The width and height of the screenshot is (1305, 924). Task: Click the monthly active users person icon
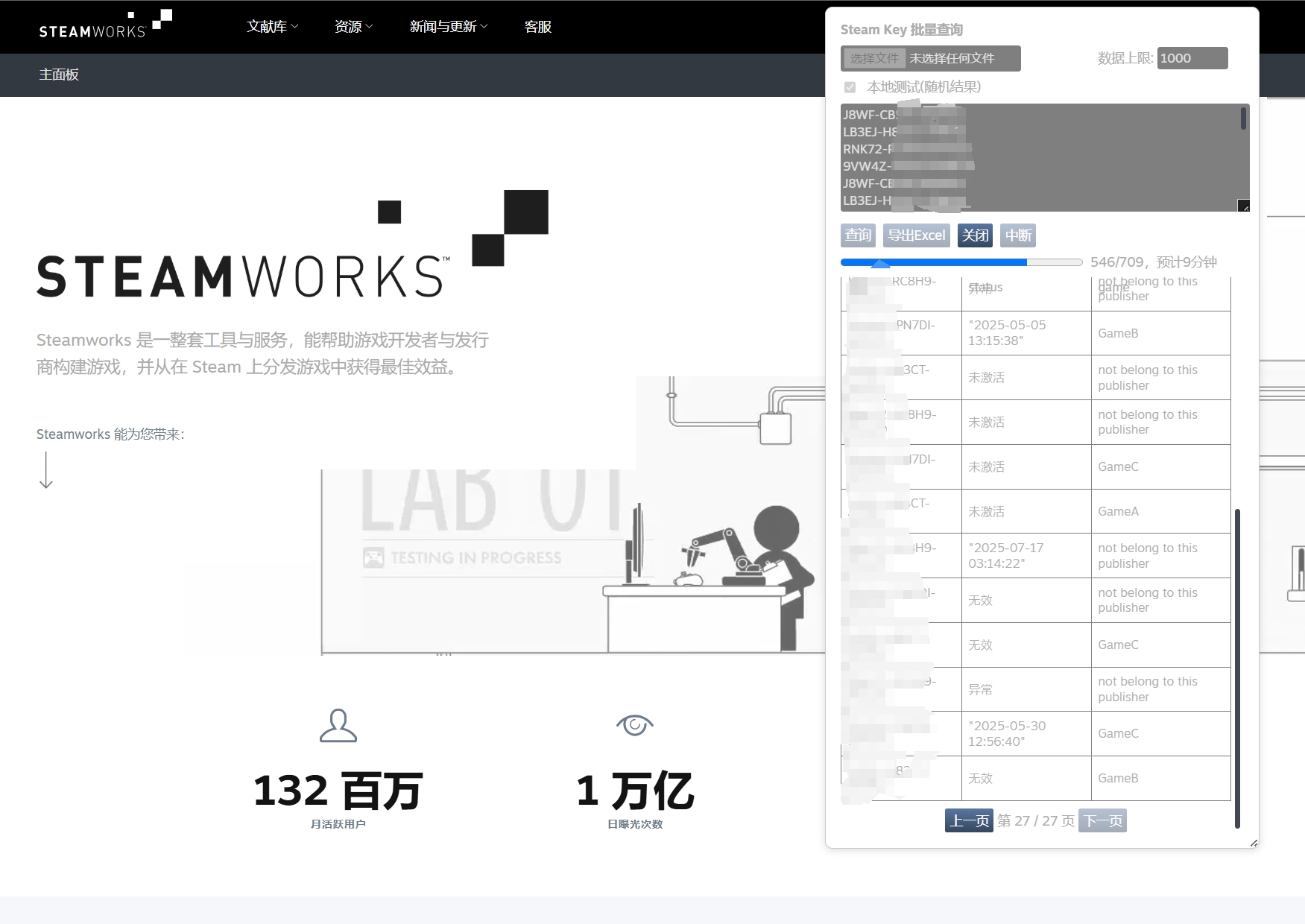pyautogui.click(x=338, y=725)
